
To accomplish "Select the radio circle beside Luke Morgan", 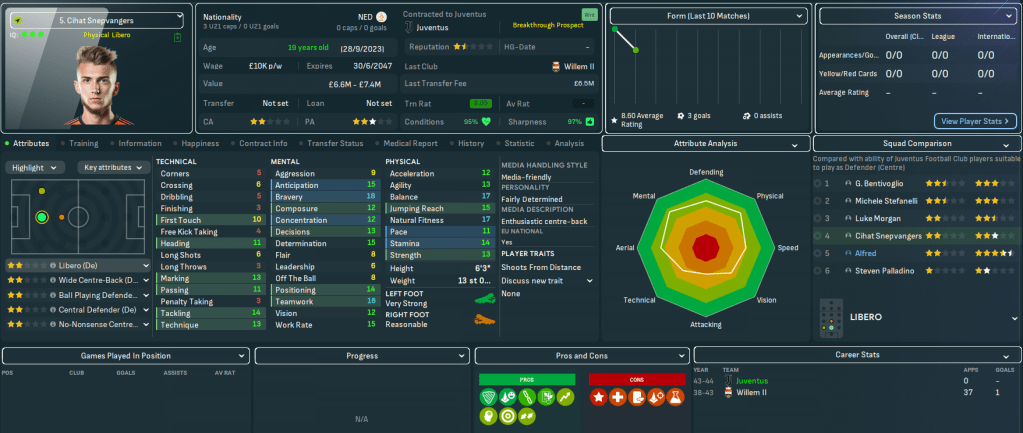I will [819, 218].
